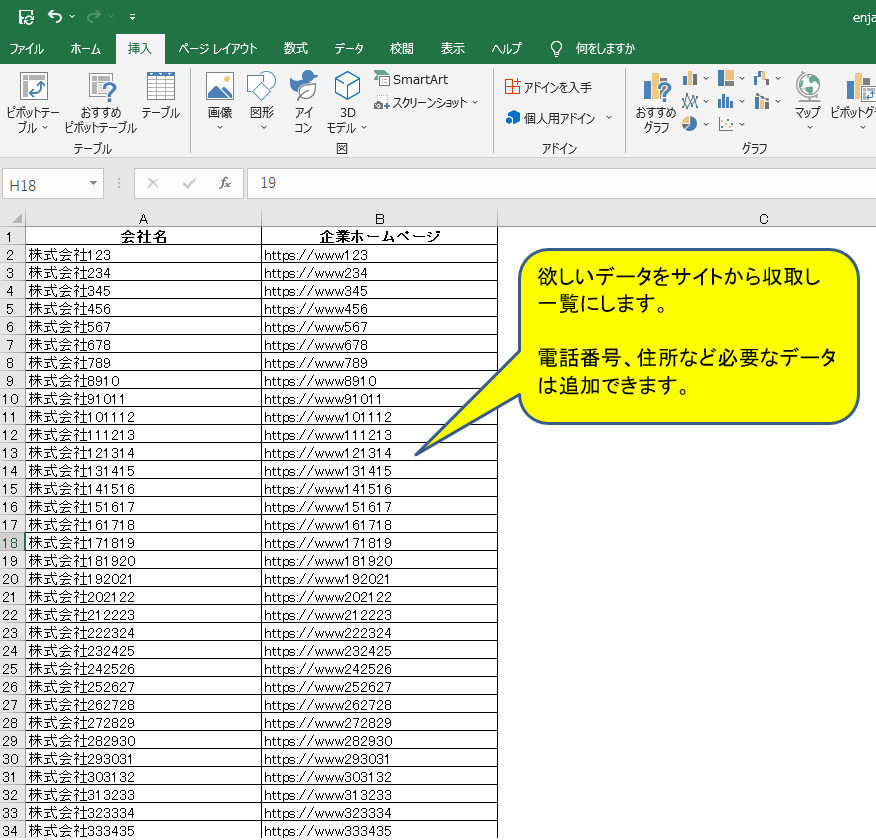Expand the マップ dropdown arrow
The image size is (876, 840).
pyautogui.click(x=810, y=128)
